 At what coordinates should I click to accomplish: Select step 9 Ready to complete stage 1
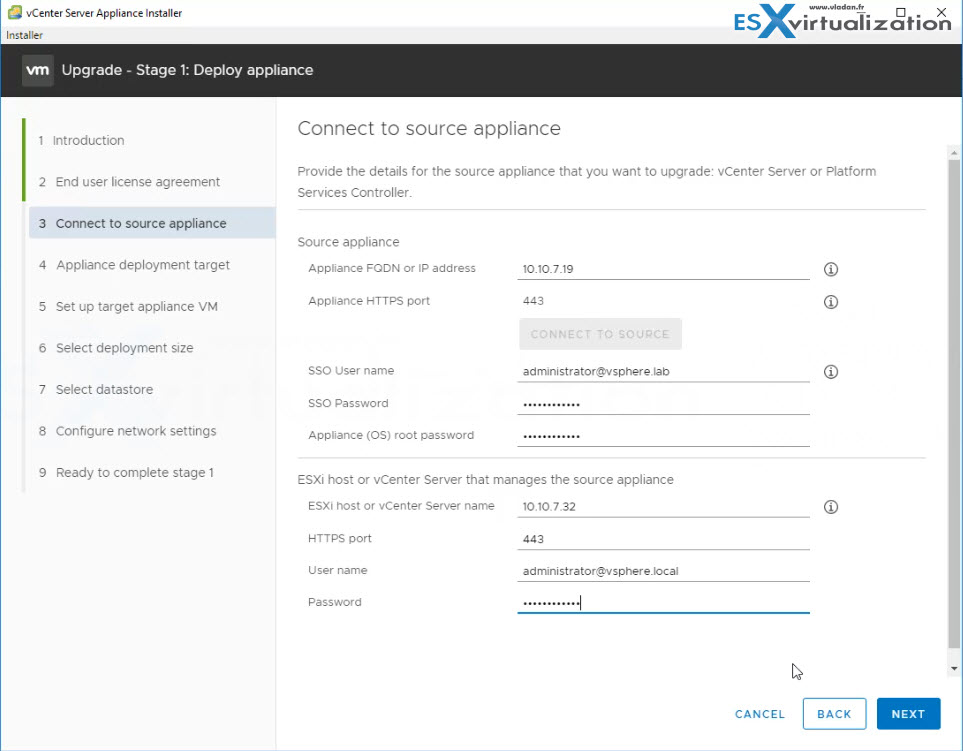pos(126,472)
